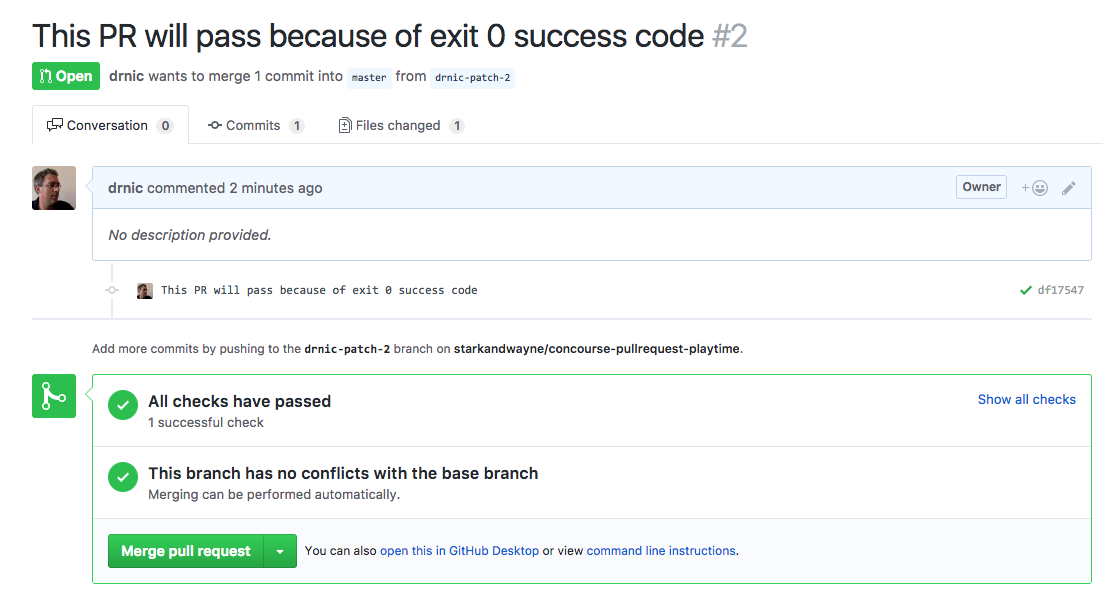Open the 'open this in GitHub Desktop' link
1103x597 pixels.
[459, 551]
